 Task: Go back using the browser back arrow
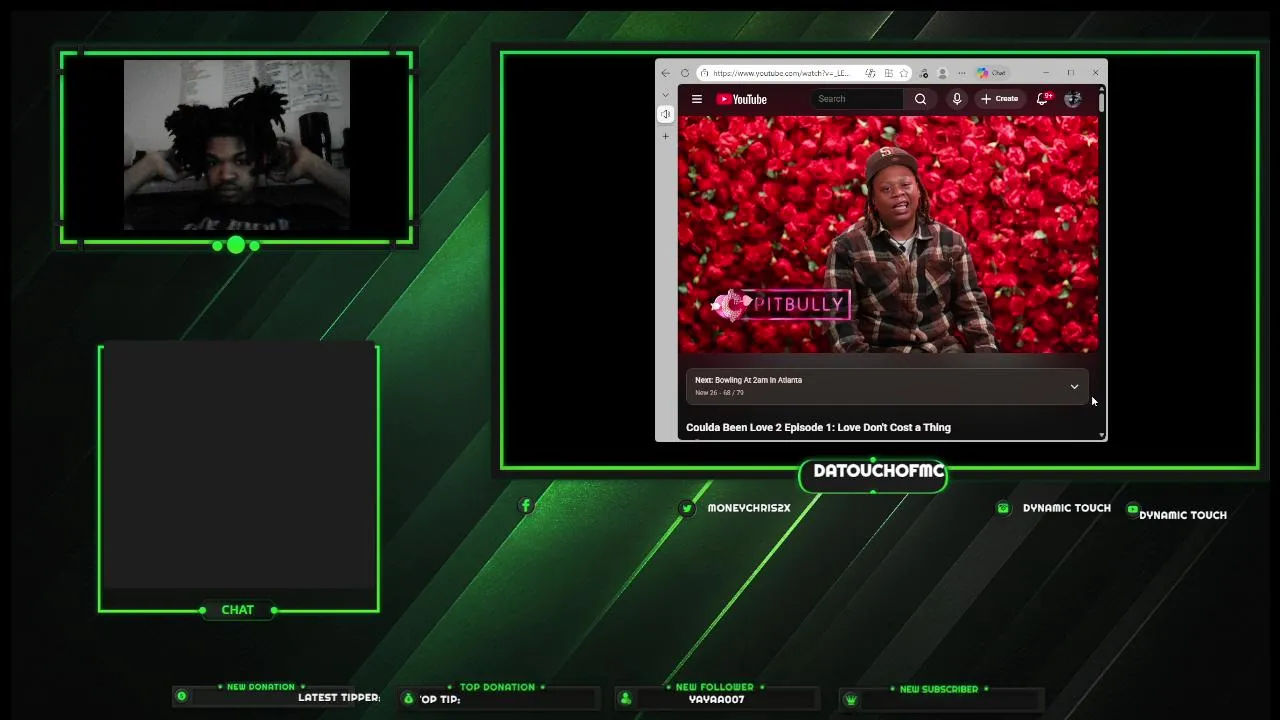click(666, 73)
